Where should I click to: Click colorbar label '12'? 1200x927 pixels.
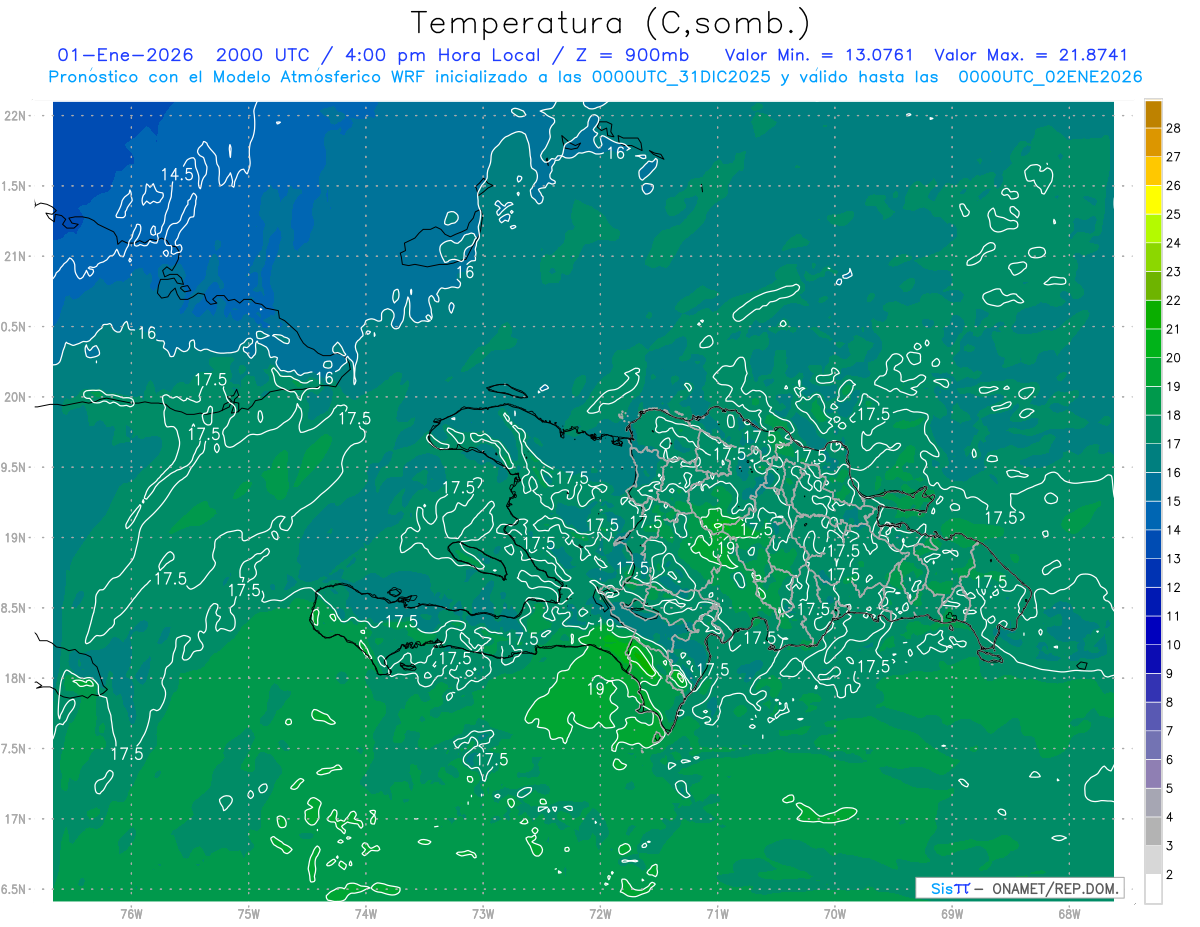1174,587
